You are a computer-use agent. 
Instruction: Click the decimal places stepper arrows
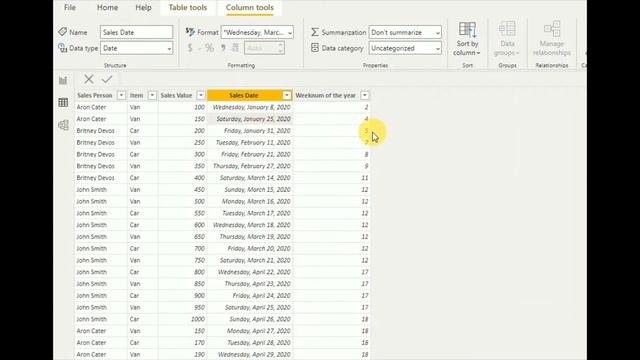(x=280, y=48)
